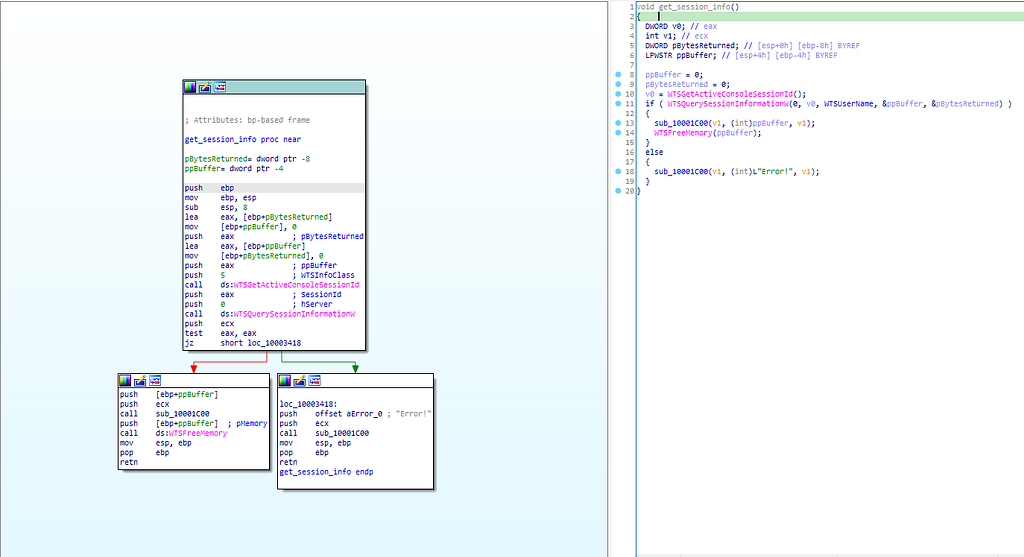Click 'push eax ; SessionId' line
This screenshot has height=557, width=1024.
coord(263,294)
